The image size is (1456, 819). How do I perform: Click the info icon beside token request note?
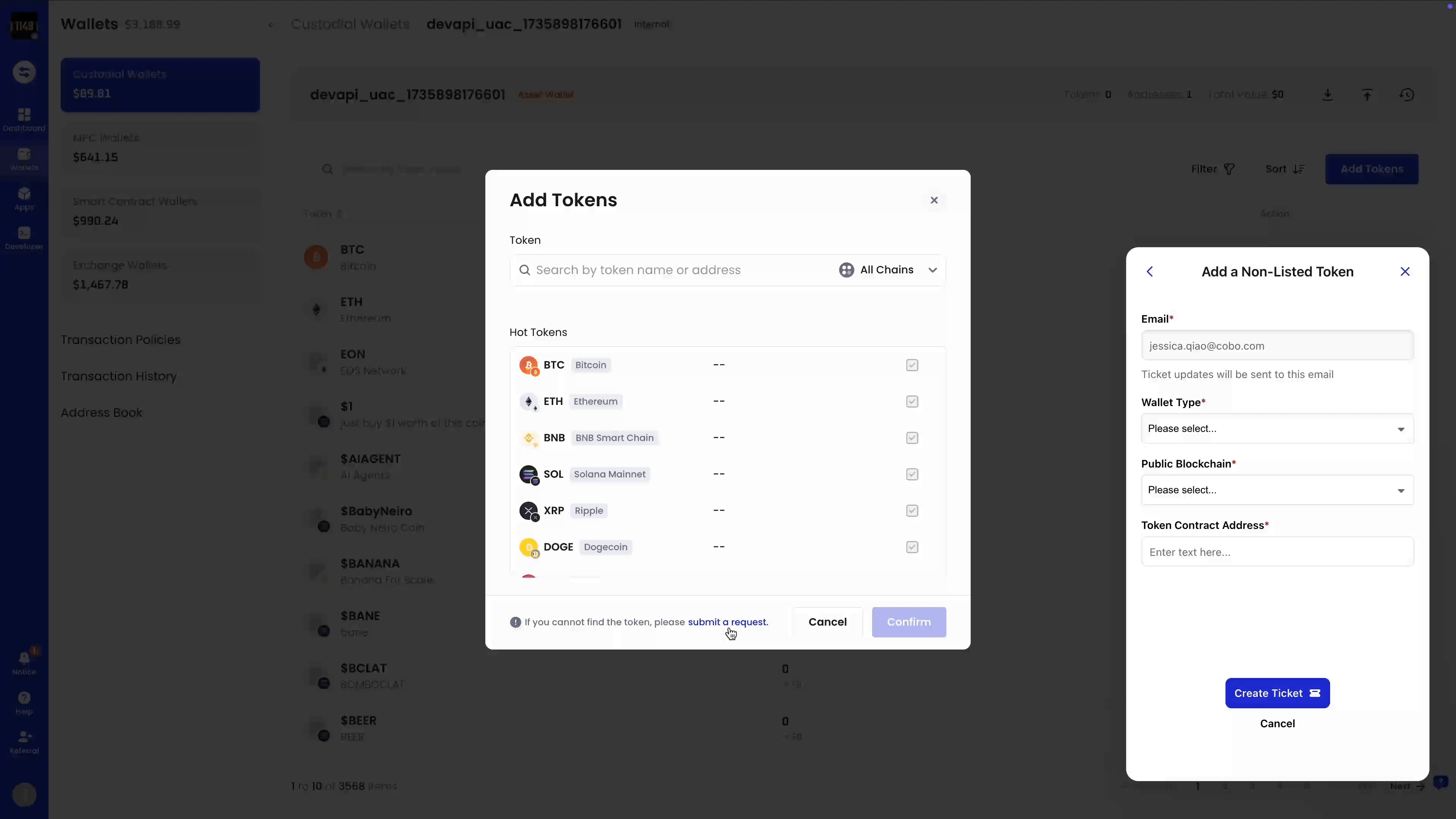pos(516,622)
